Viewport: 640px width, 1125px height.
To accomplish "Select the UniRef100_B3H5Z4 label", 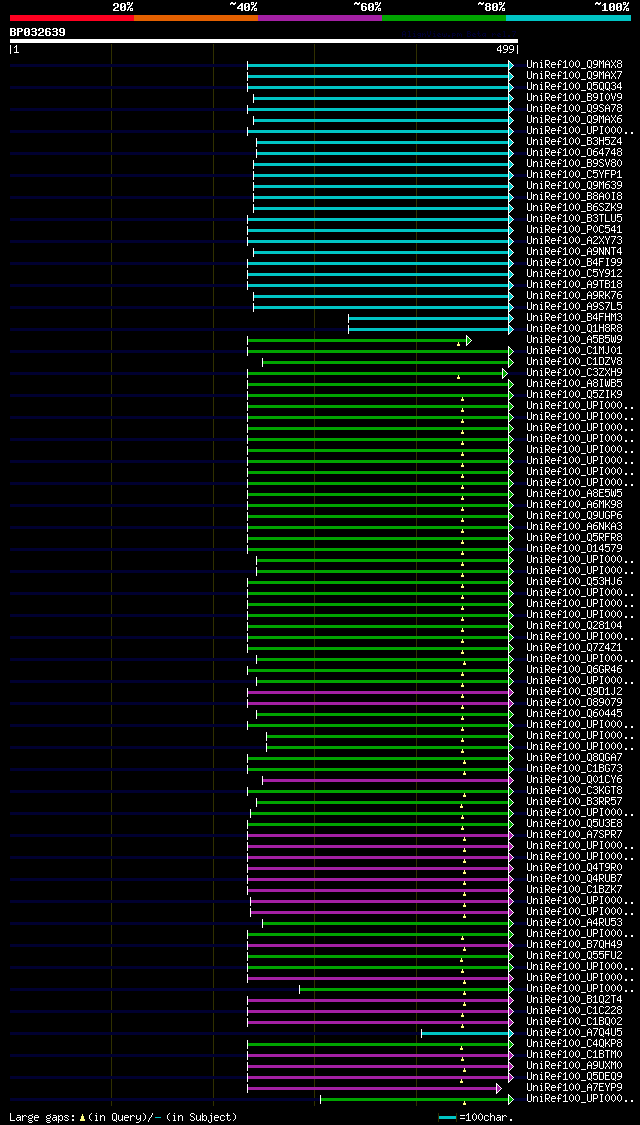I will 574,141.
